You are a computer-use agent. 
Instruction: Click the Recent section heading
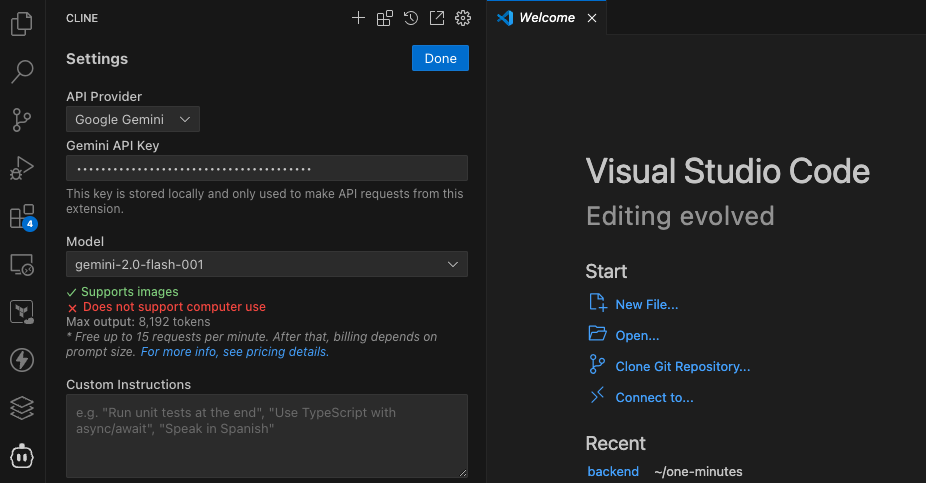615,443
